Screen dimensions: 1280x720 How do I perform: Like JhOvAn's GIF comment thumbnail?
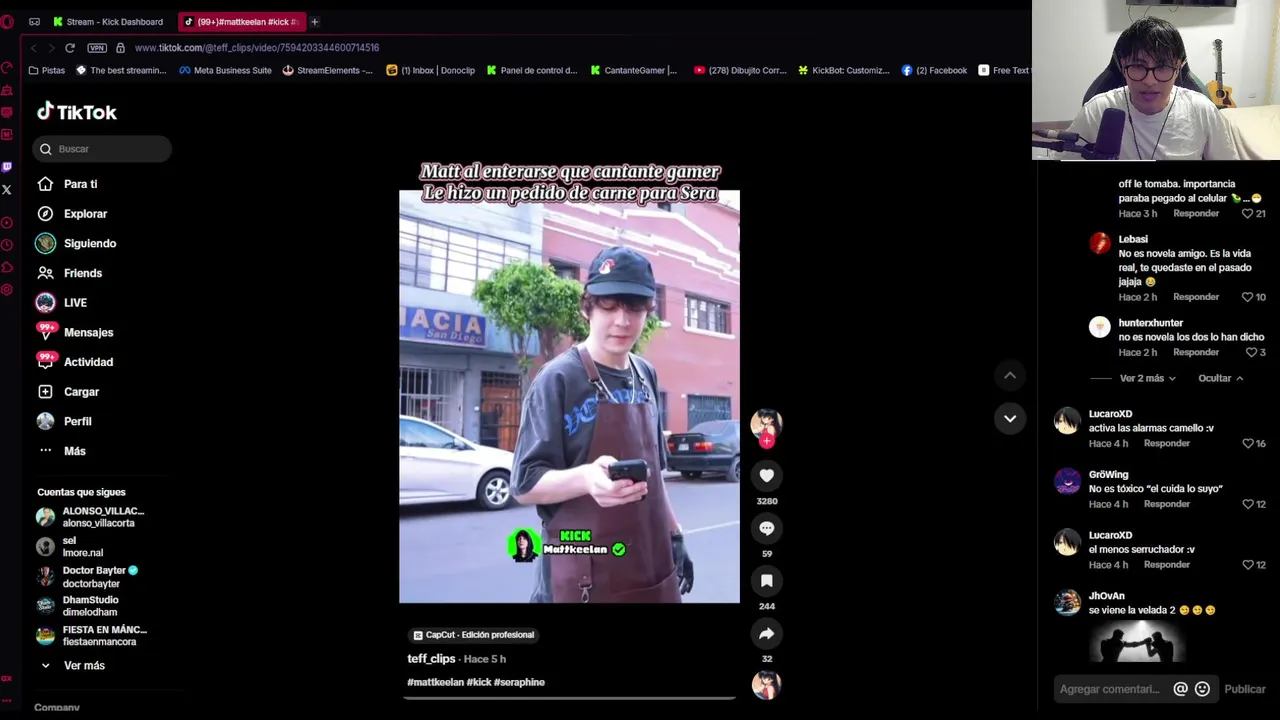coord(1137,641)
